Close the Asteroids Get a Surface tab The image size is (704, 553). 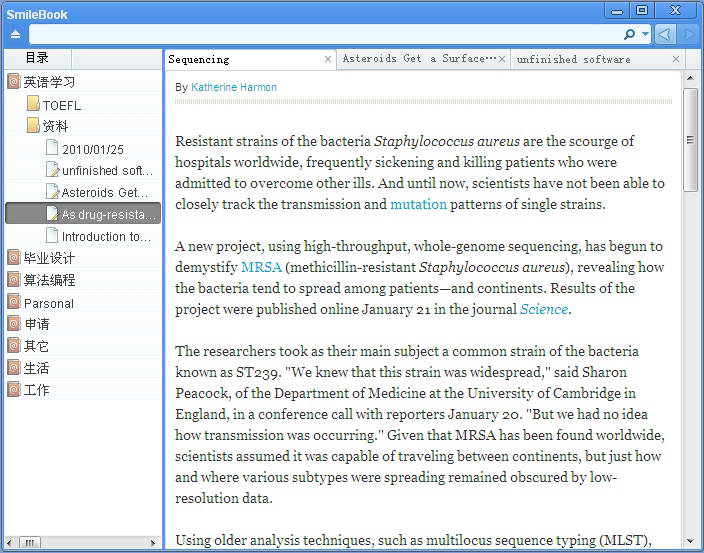click(502, 59)
